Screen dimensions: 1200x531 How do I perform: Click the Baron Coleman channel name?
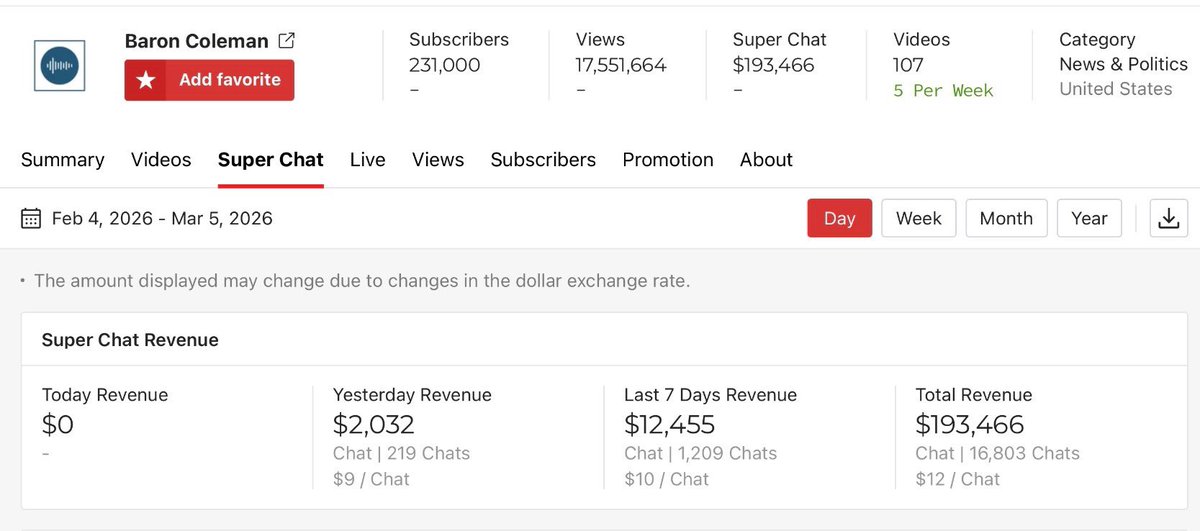tap(197, 41)
